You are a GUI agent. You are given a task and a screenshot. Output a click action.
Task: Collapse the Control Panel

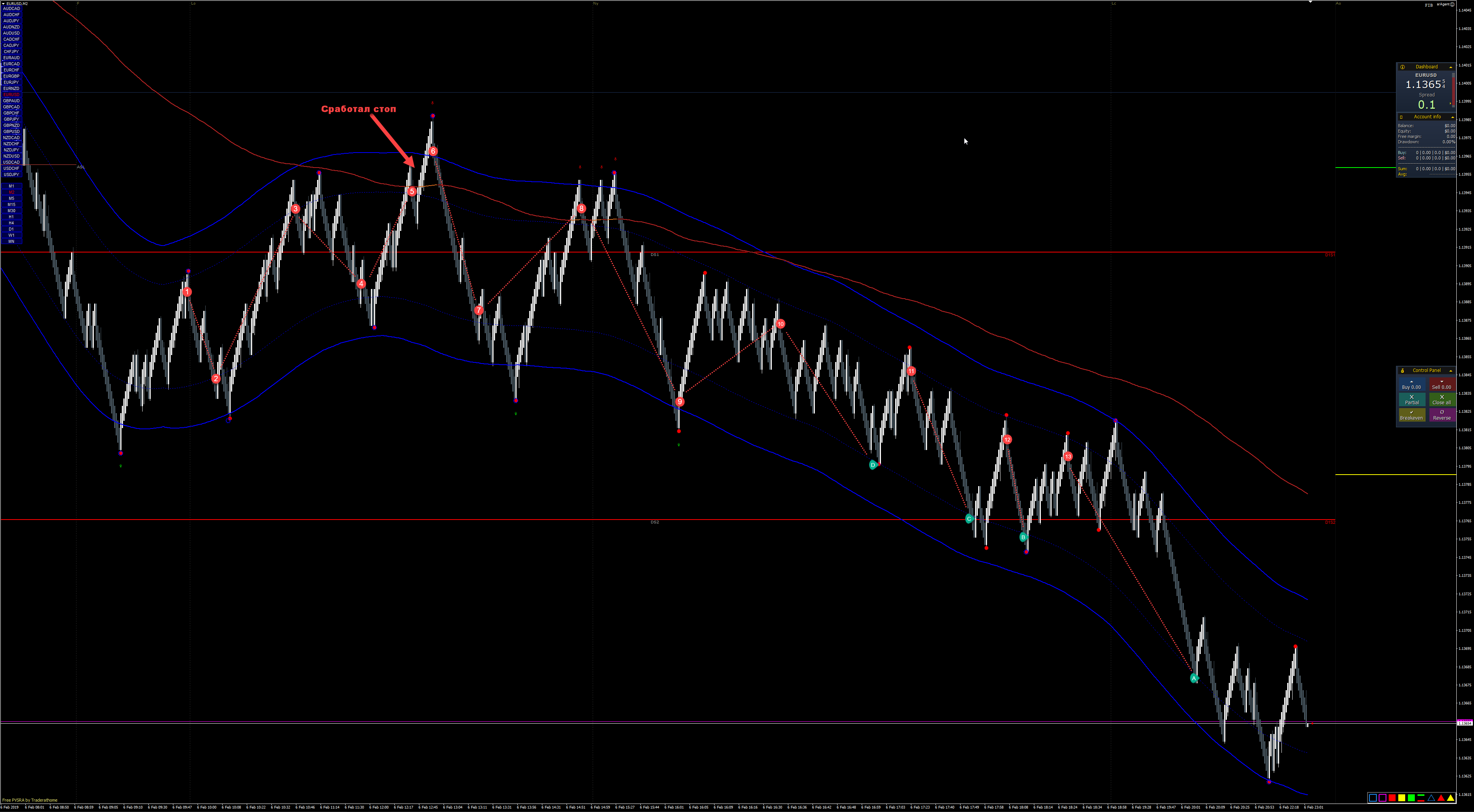point(1451,370)
